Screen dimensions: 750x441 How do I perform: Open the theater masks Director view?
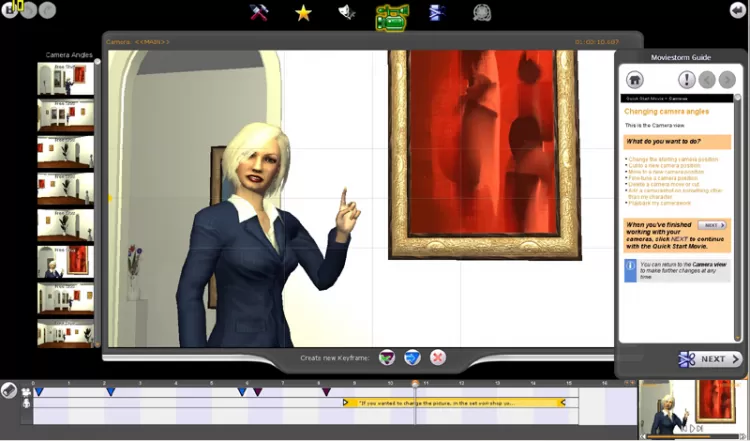pyautogui.click(x=347, y=12)
